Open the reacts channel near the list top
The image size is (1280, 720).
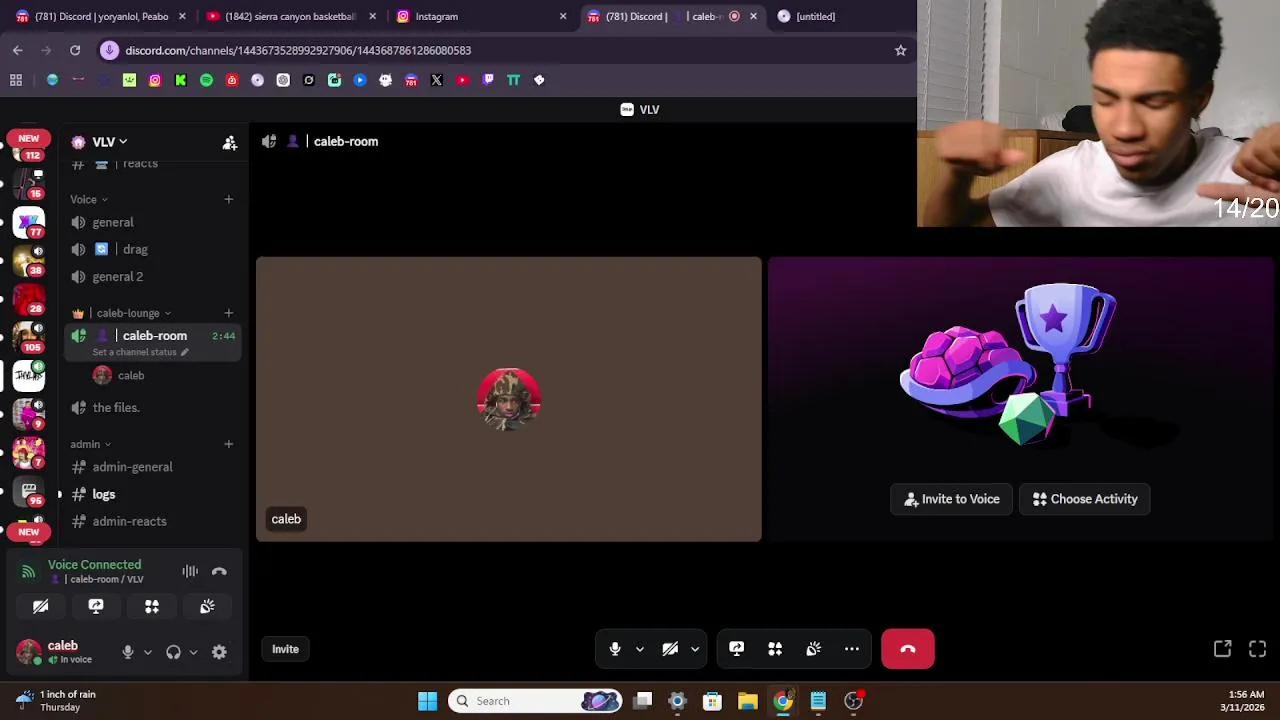[153, 164]
